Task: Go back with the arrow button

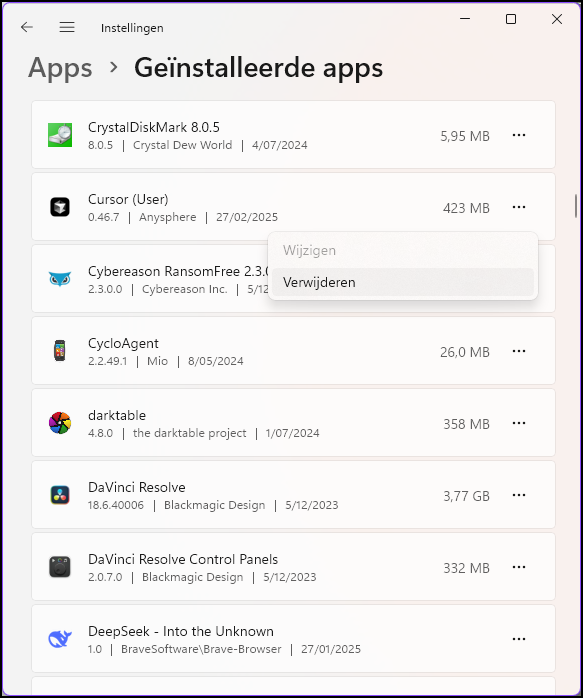Action: (x=27, y=27)
